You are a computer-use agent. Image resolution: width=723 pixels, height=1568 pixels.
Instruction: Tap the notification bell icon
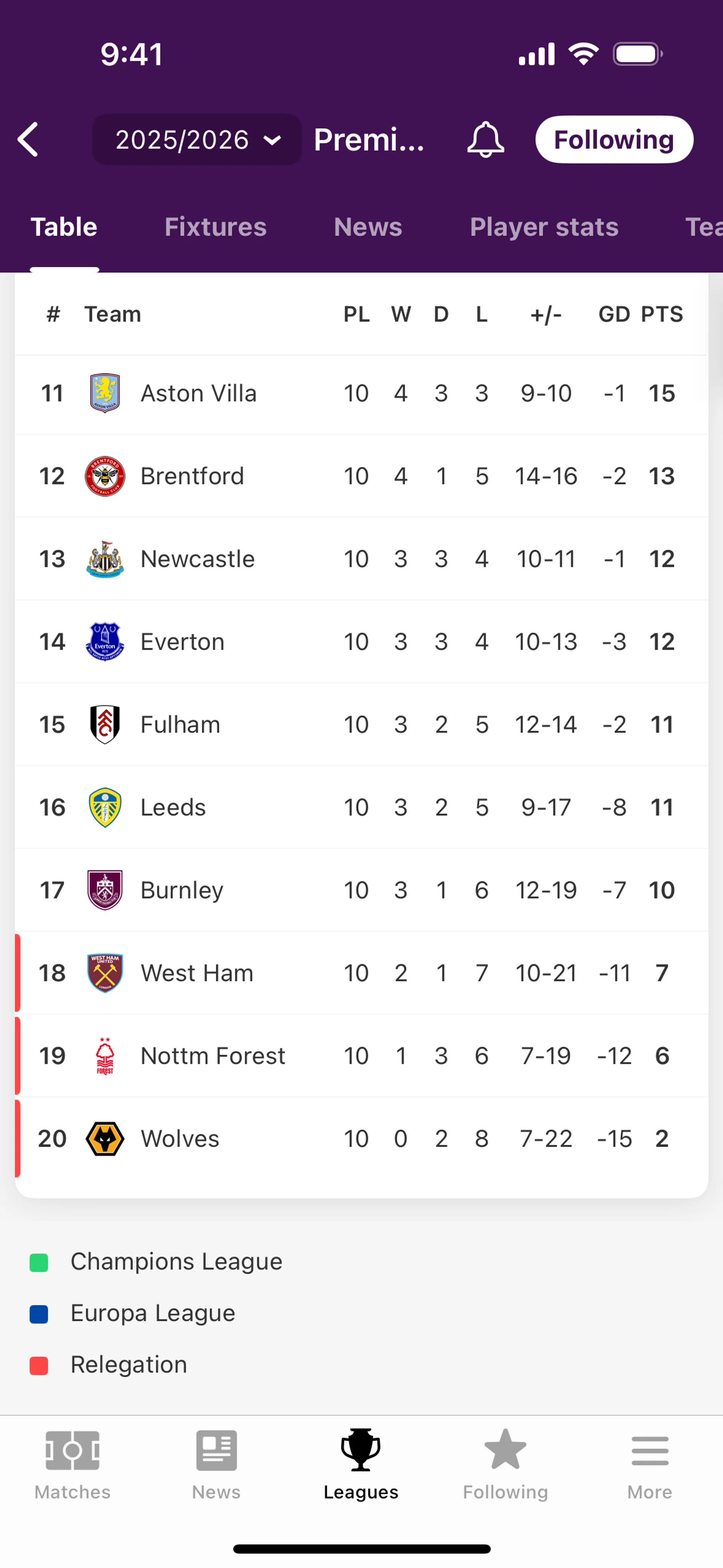485,139
